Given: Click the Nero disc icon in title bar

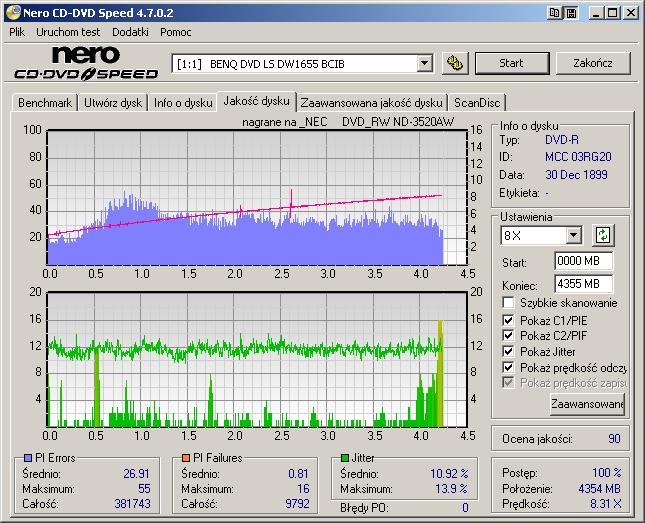Looking at the screenshot, I should tap(14, 13).
